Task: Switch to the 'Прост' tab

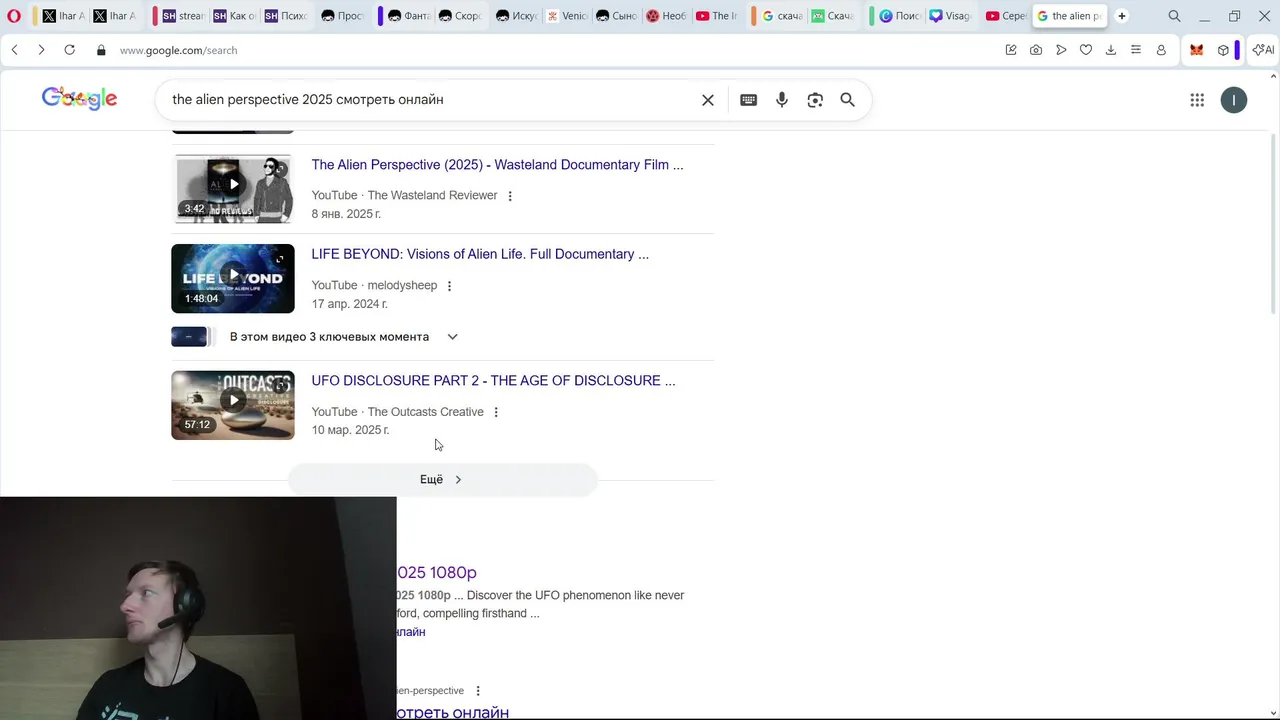Action: click(x=342, y=16)
